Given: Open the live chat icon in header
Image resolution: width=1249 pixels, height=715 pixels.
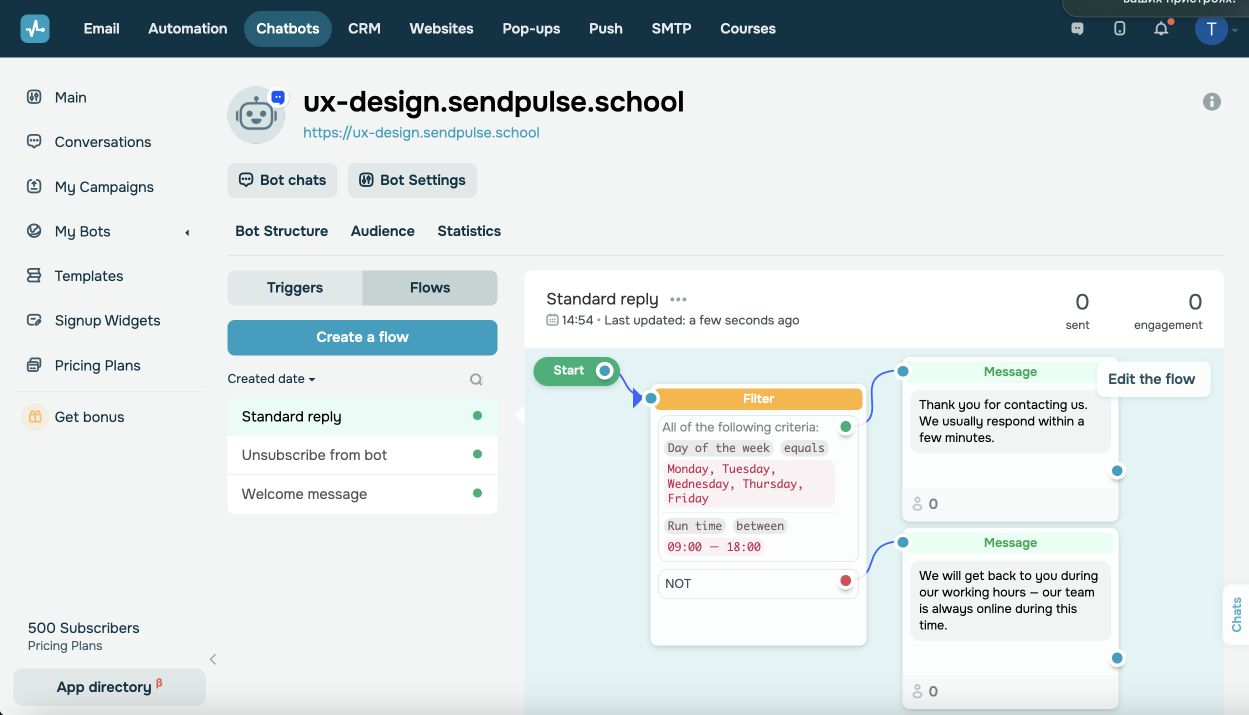Looking at the screenshot, I should click(1077, 29).
